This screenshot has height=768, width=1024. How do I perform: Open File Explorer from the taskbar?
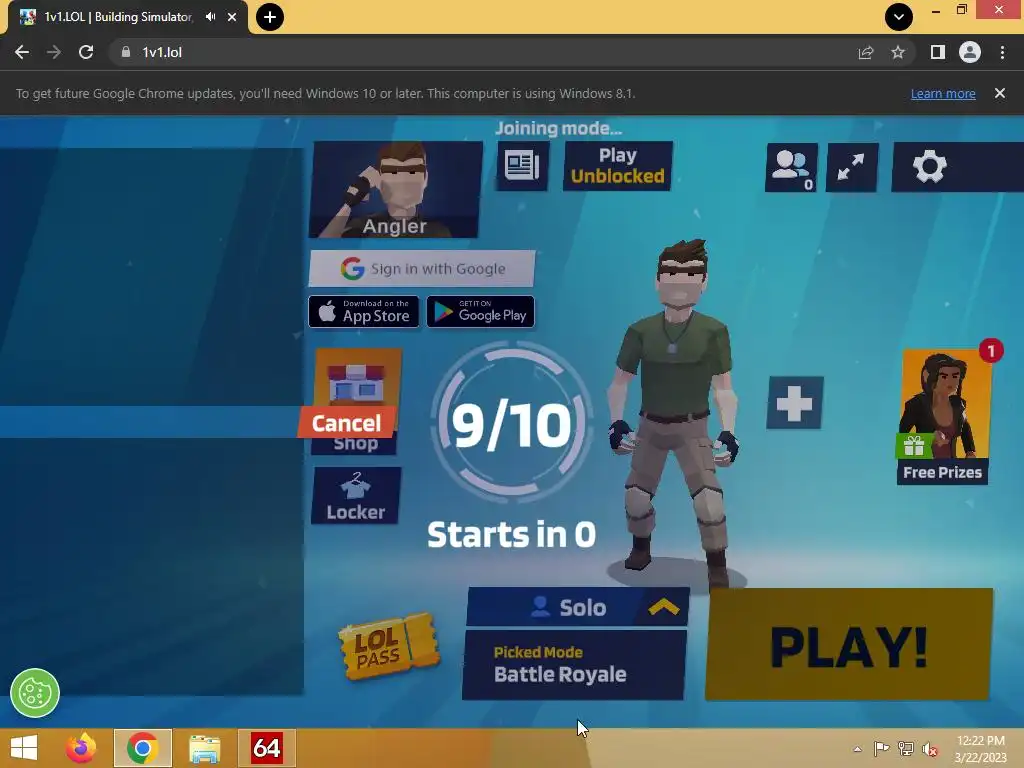pyautogui.click(x=204, y=748)
